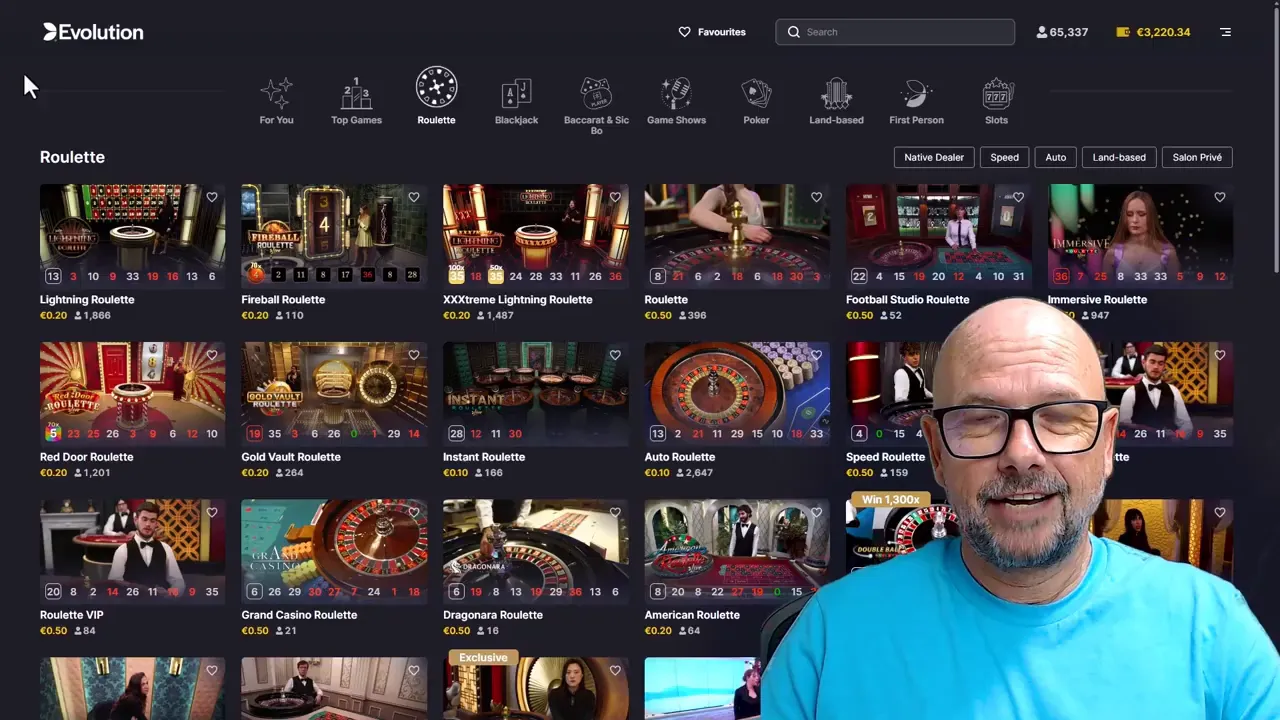Click the Exclusive-tagged game thumbnail

click(536, 688)
